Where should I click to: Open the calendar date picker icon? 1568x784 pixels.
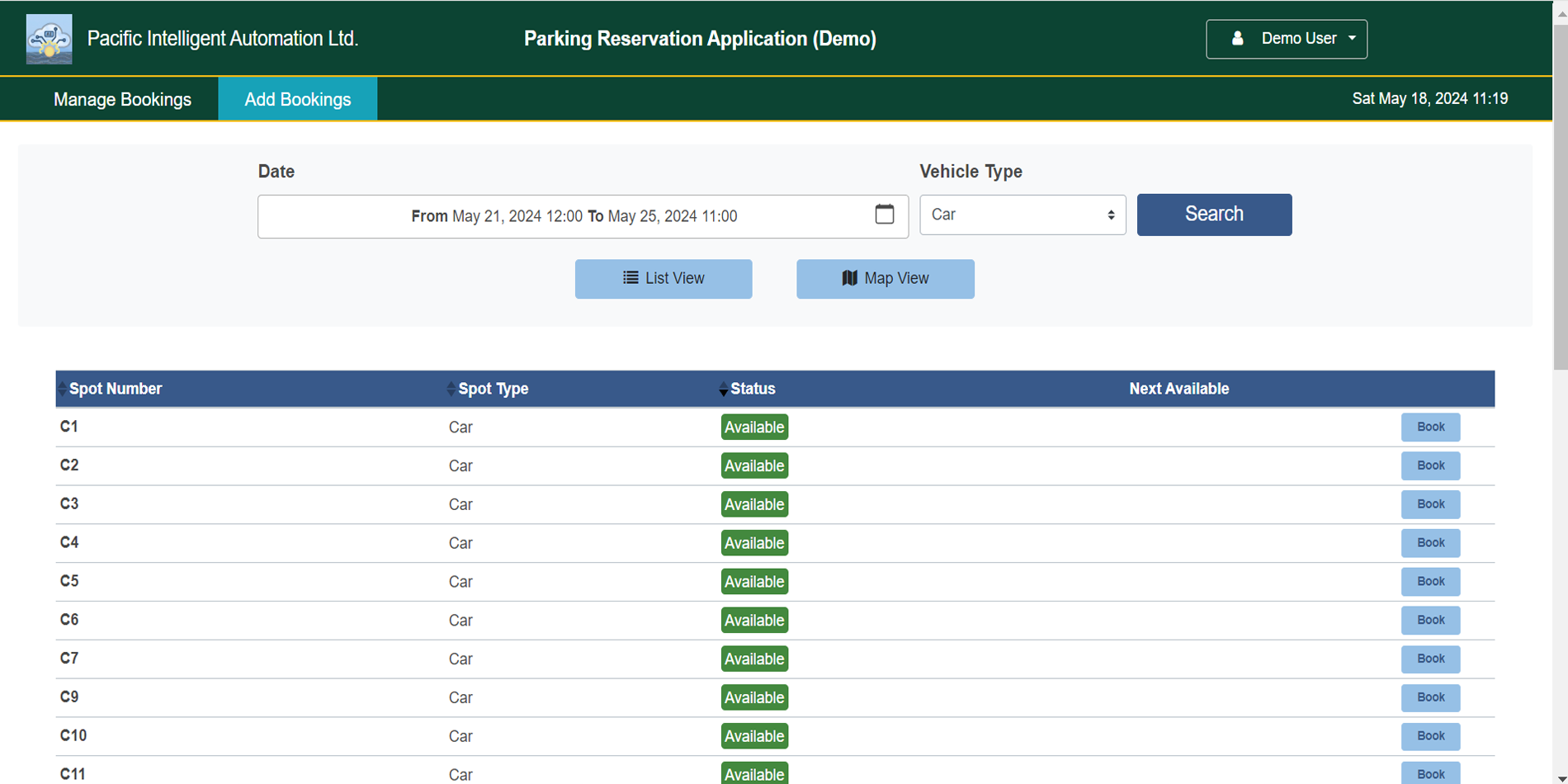tap(884, 215)
